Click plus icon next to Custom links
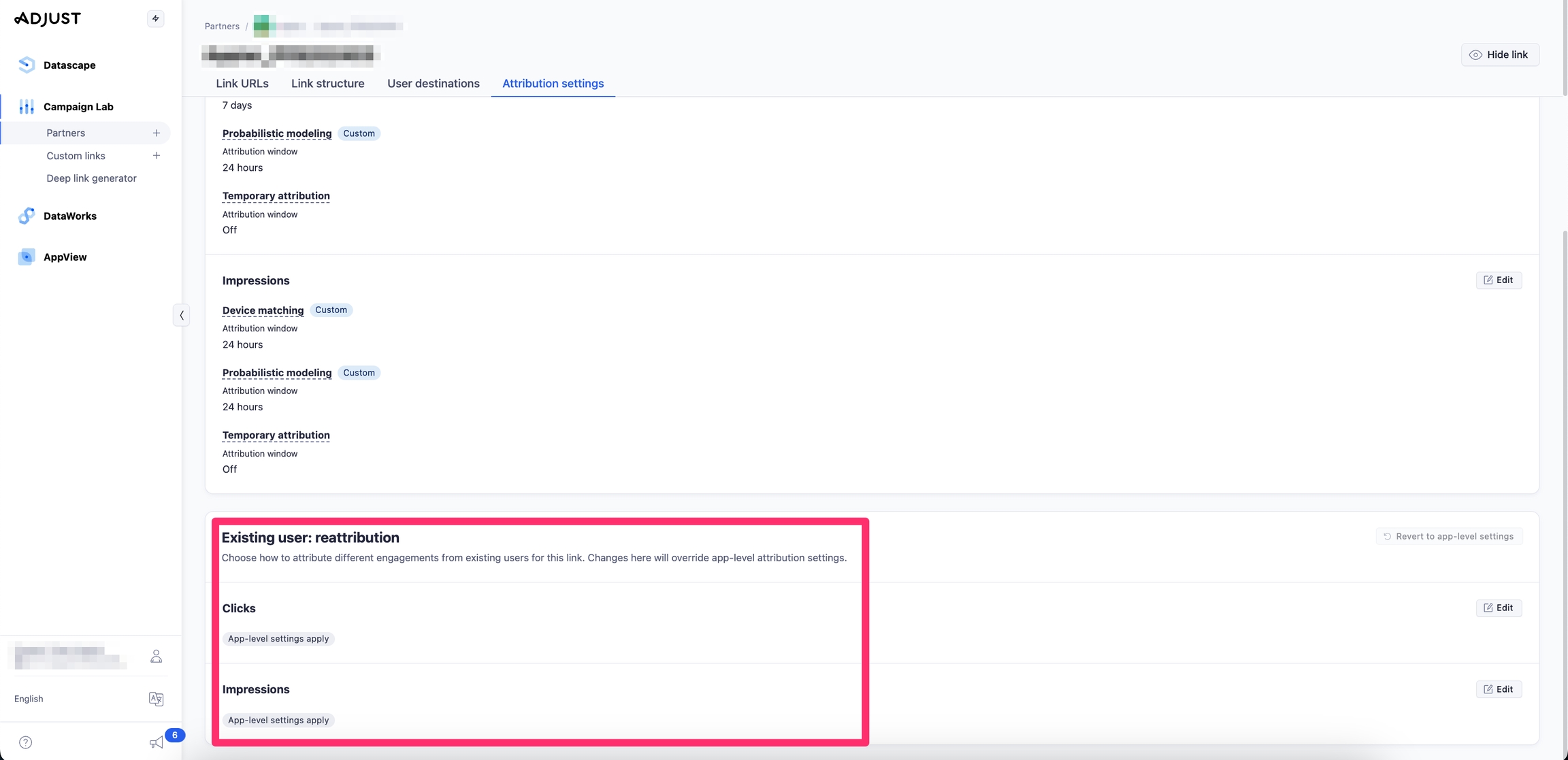Image resolution: width=1568 pixels, height=760 pixels. coord(157,156)
